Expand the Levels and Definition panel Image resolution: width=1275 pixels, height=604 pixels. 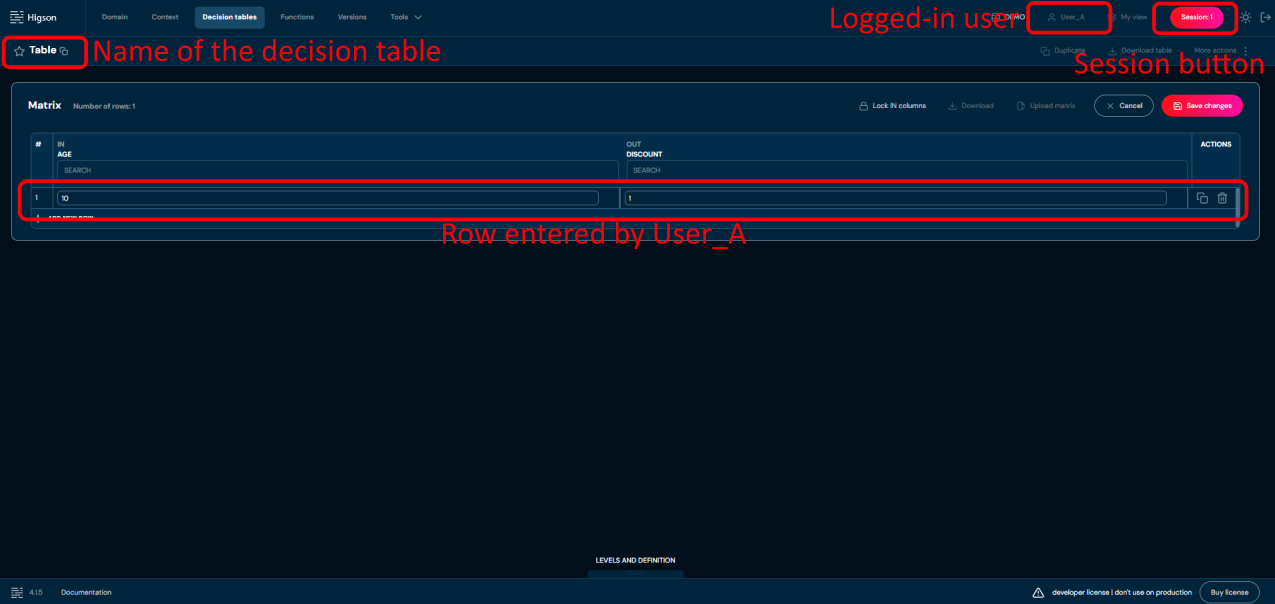tap(635, 561)
